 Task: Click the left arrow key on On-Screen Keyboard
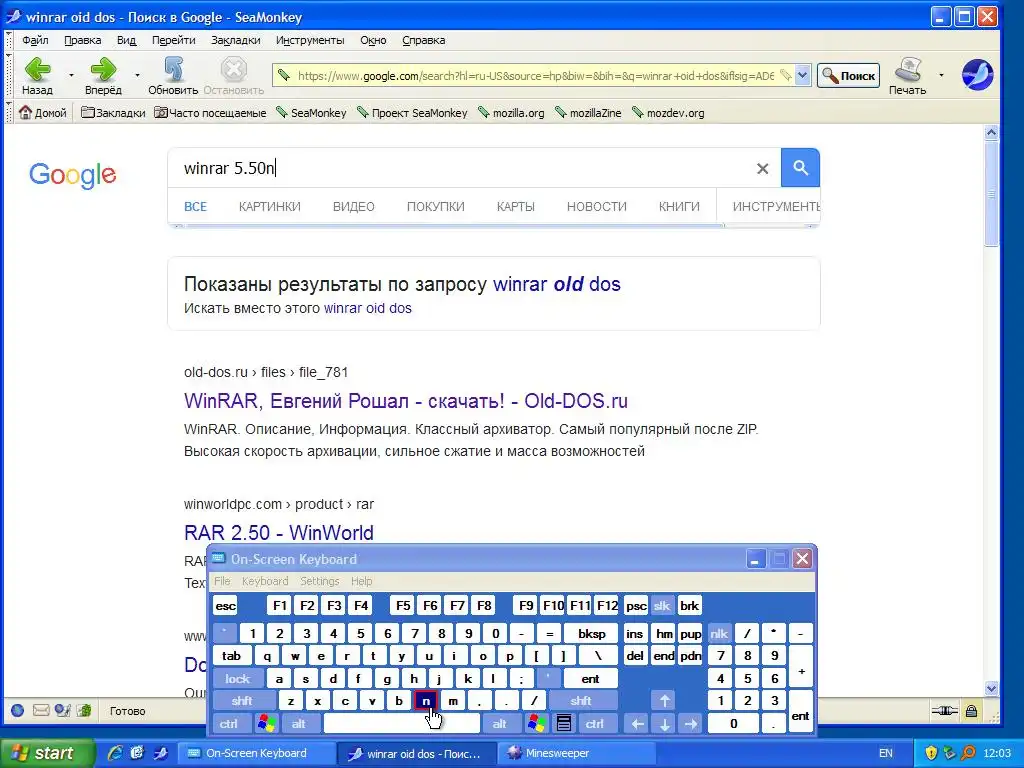(x=637, y=724)
